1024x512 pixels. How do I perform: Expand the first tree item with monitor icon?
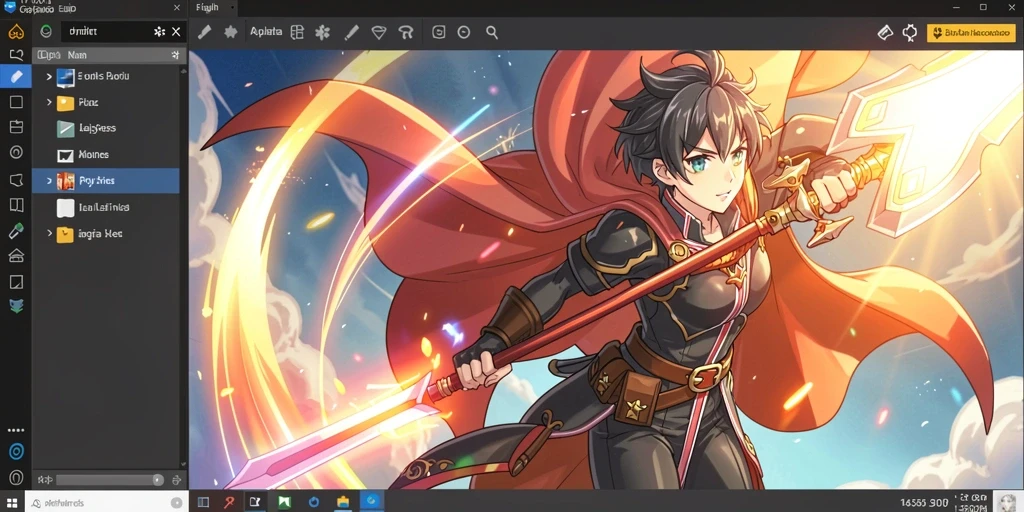pyautogui.click(x=49, y=76)
